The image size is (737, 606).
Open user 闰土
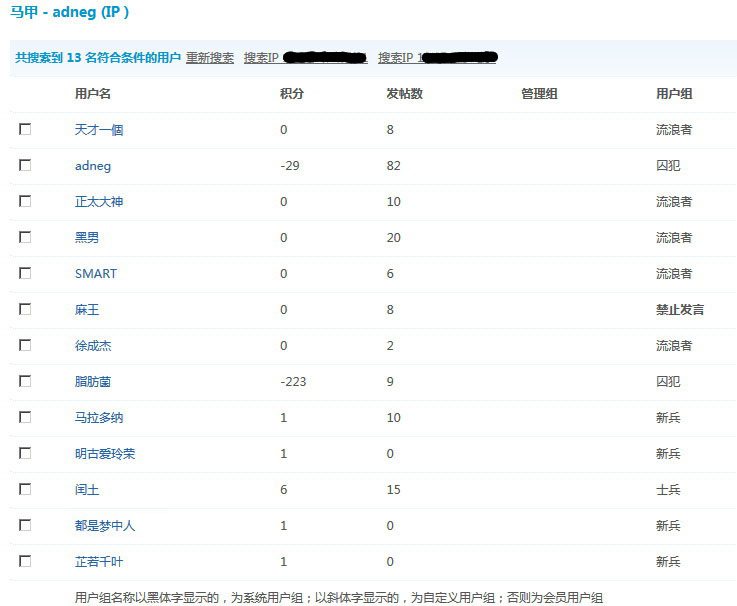point(87,490)
